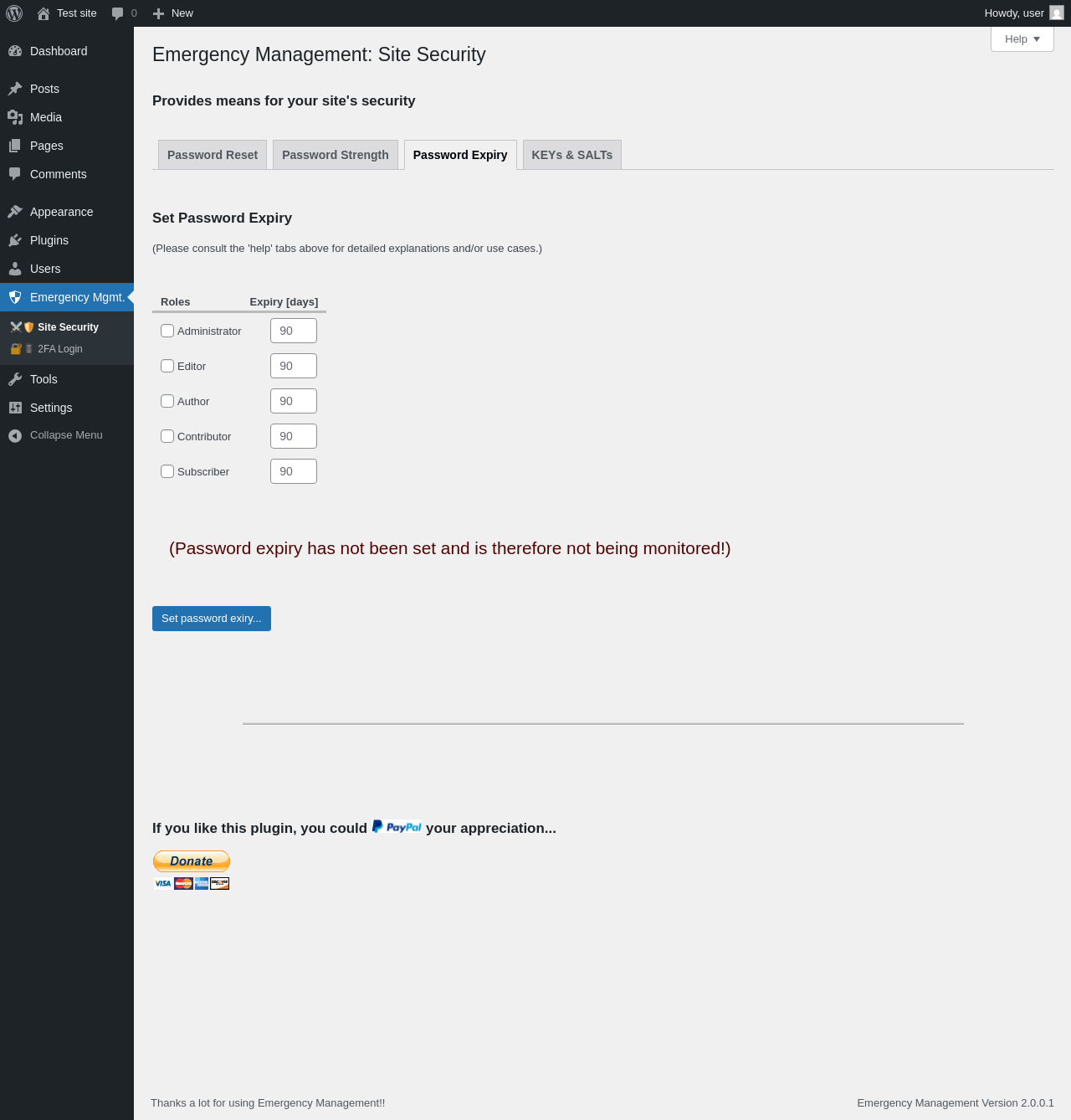The image size is (1071, 1120).
Task: Toggle the Subscriber role checkbox
Action: [x=167, y=471]
